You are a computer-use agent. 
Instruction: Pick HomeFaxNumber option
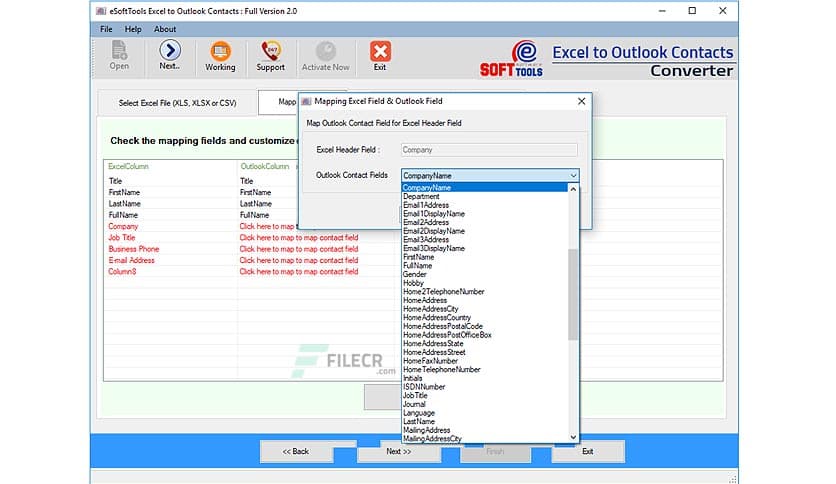coord(484,361)
